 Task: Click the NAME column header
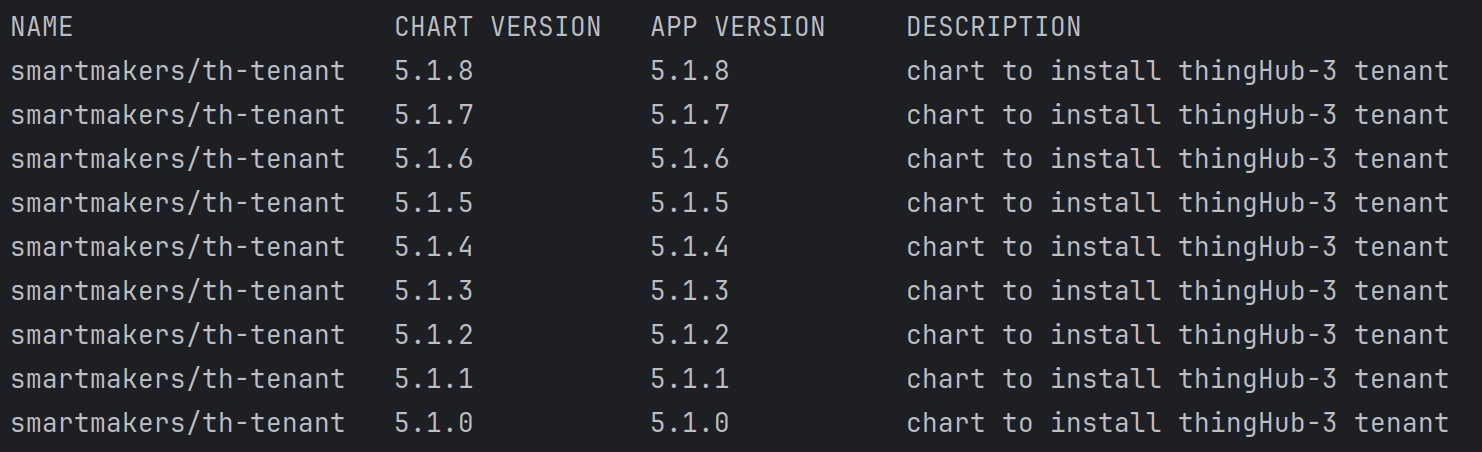click(x=42, y=27)
